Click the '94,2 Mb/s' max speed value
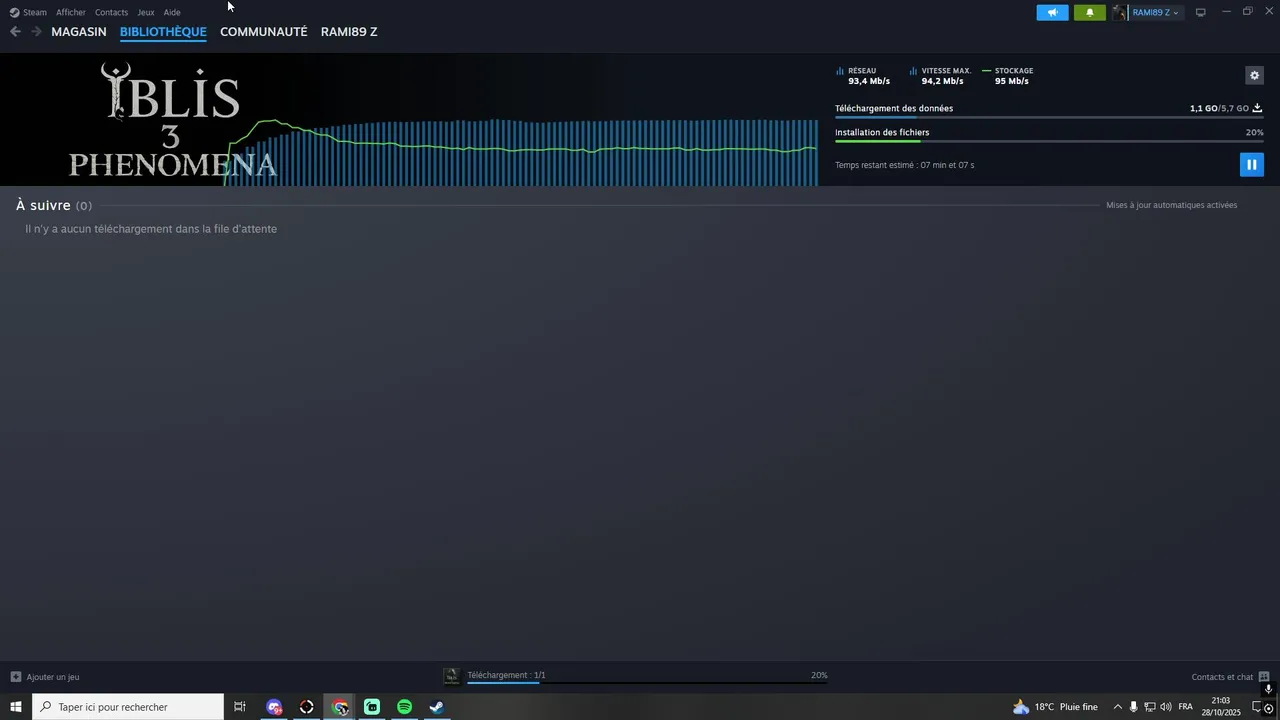This screenshot has width=1280, height=720. 942,81
